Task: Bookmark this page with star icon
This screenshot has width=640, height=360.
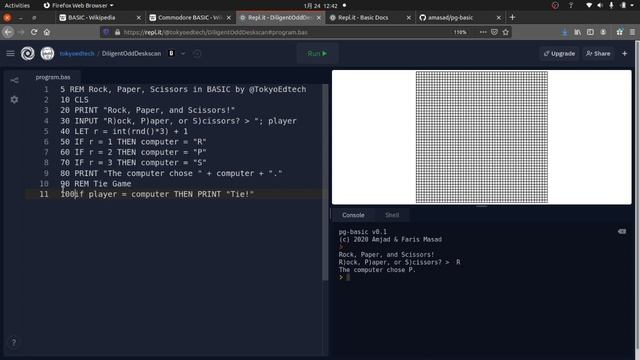Action: point(506,32)
